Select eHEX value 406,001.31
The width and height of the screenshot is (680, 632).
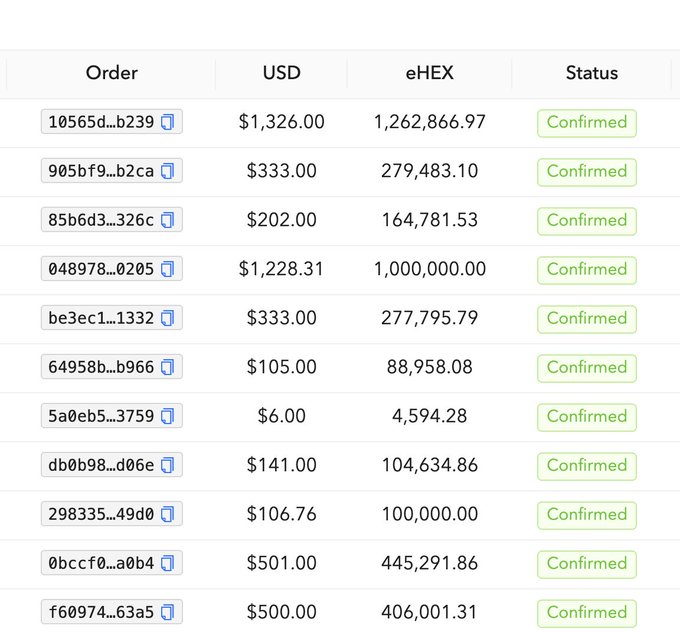coord(429,612)
